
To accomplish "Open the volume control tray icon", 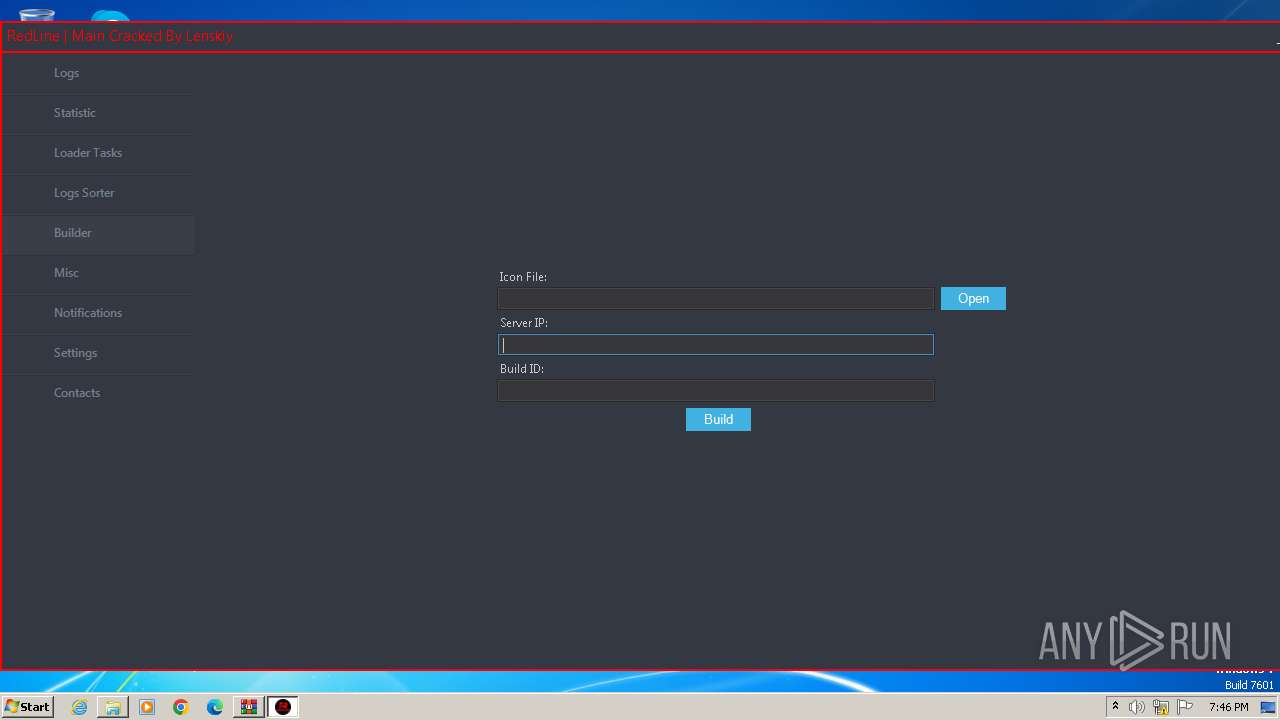I will [1137, 707].
